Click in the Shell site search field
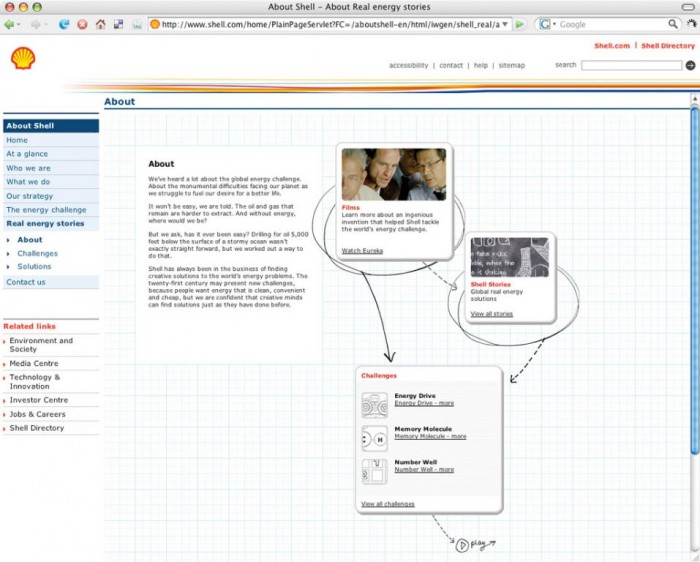Screen dimensions: 700x562 (x=631, y=66)
